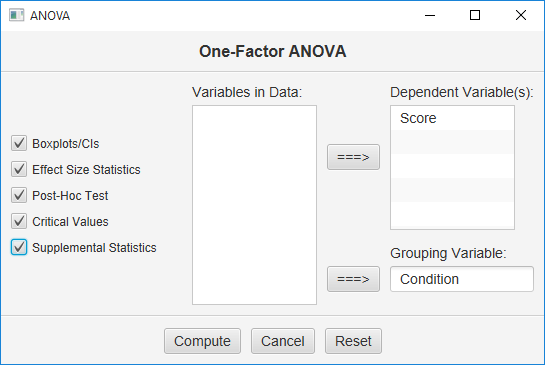
Task: Toggle the Effect Size Statistics checkbox
Action: [x=19, y=169]
